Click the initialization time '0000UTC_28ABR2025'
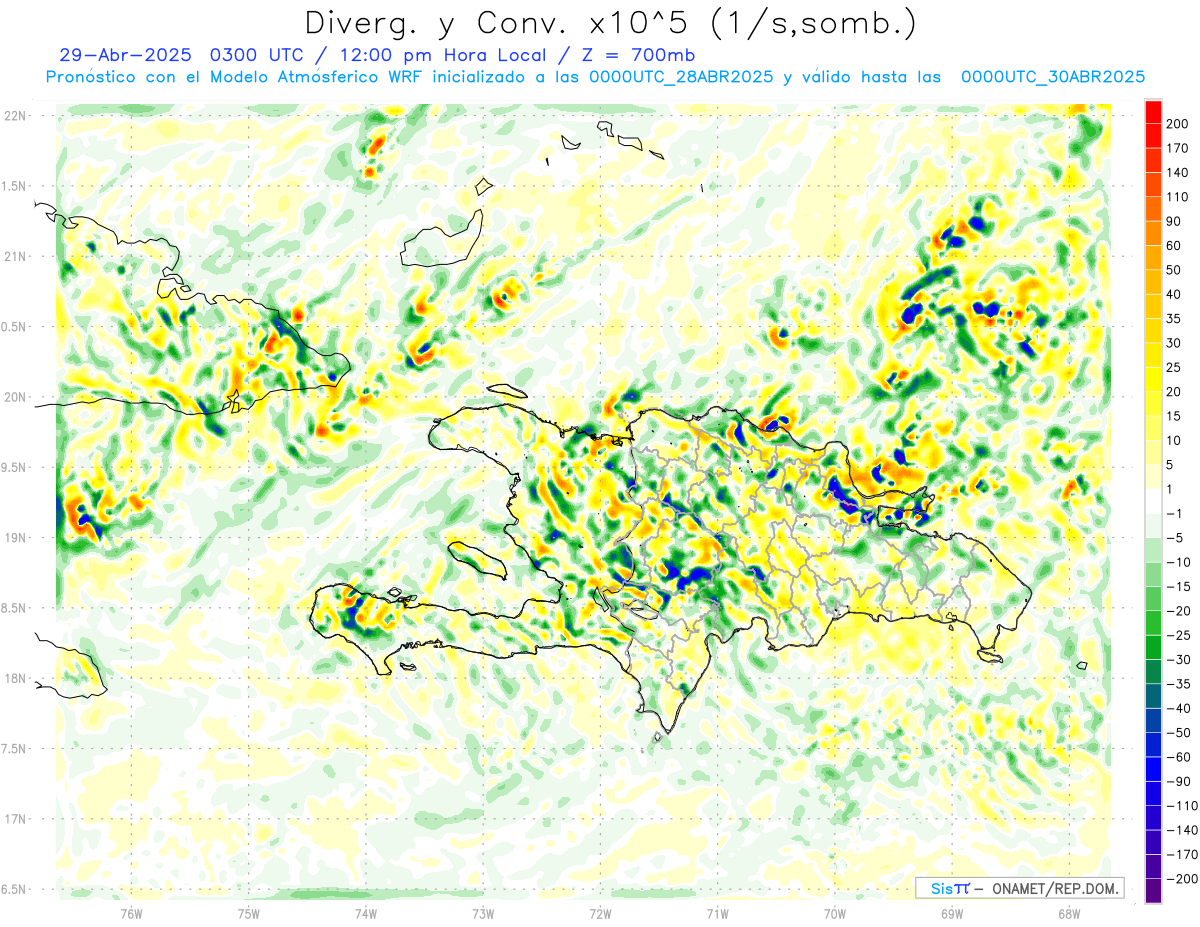The image size is (1200, 927). 680,77
